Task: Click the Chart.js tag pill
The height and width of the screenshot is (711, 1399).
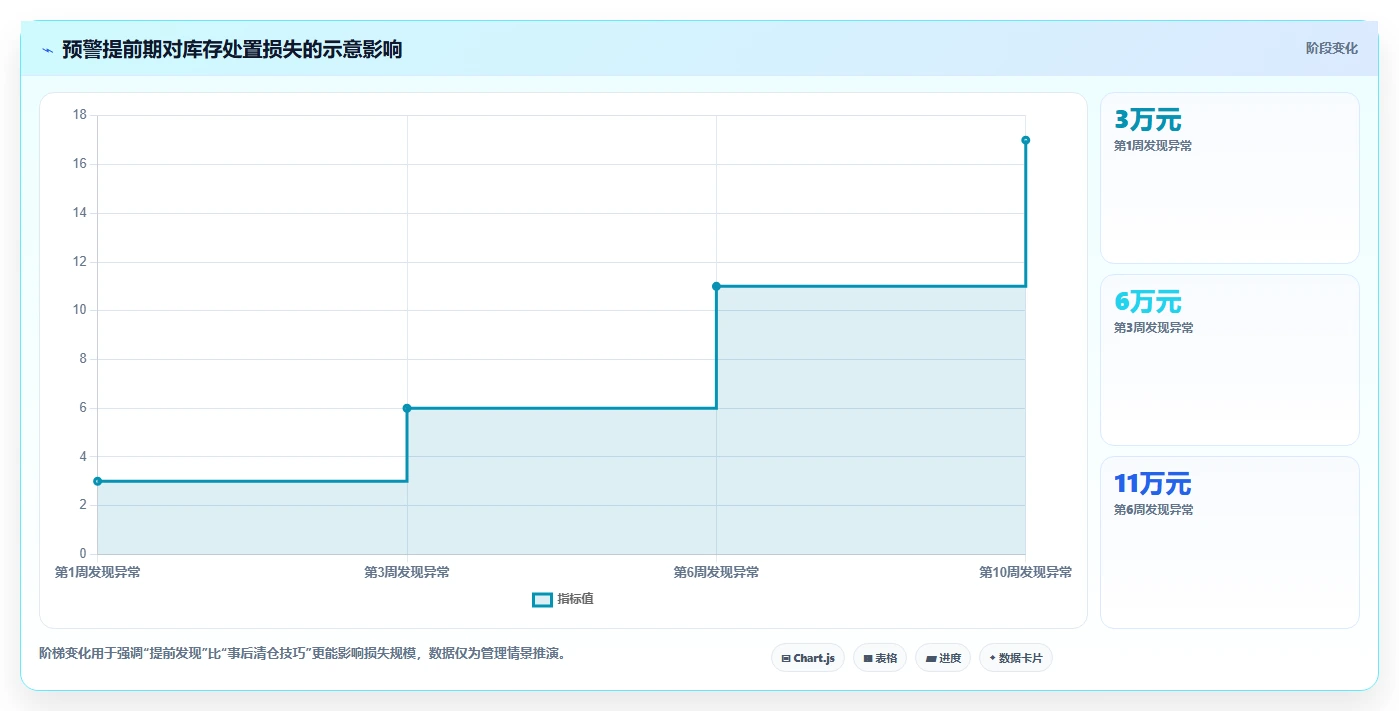Action: 808,658
